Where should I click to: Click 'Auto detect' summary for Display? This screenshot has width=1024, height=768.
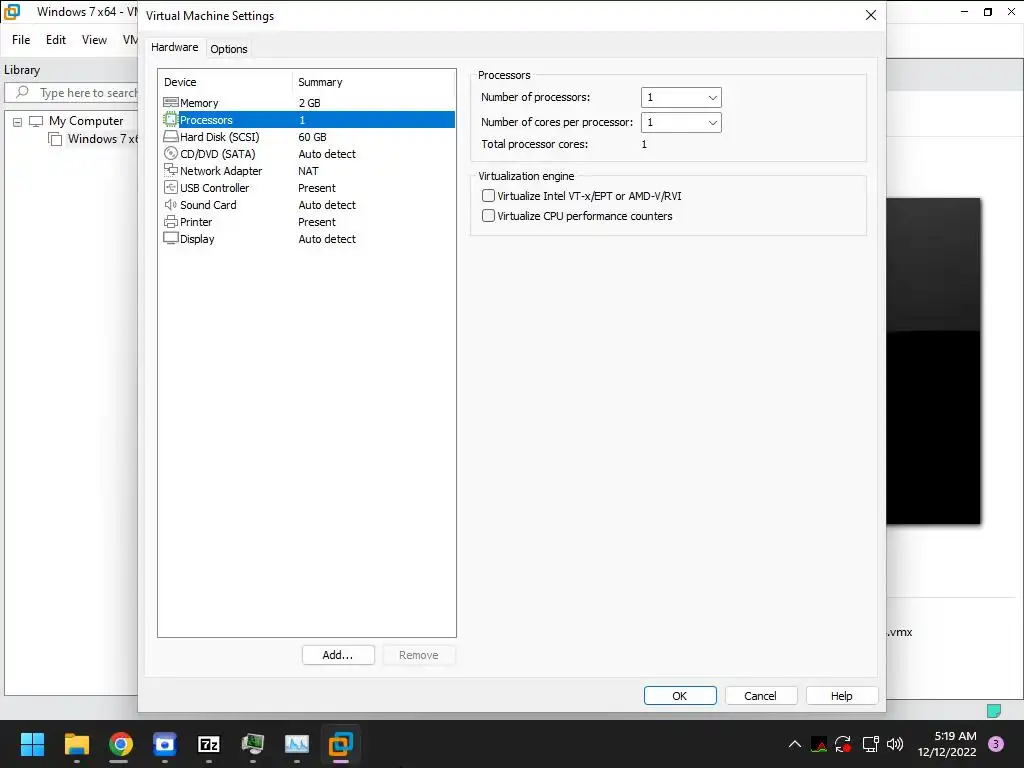click(x=327, y=238)
